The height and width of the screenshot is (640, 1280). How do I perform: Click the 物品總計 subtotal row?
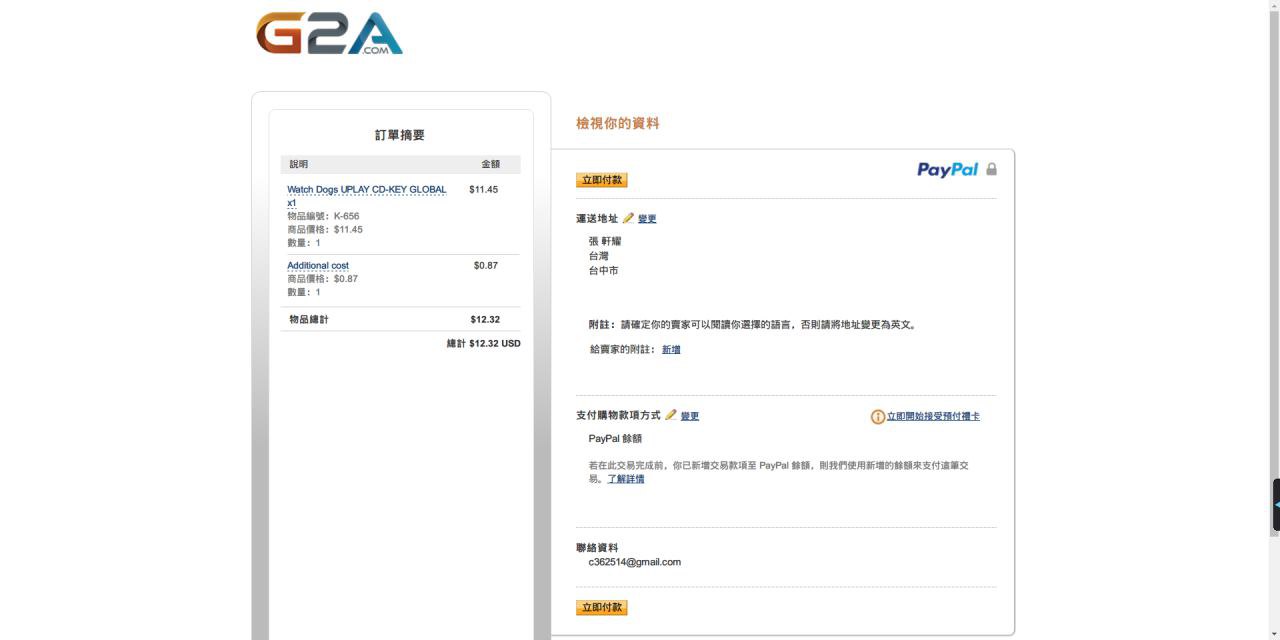pos(400,319)
